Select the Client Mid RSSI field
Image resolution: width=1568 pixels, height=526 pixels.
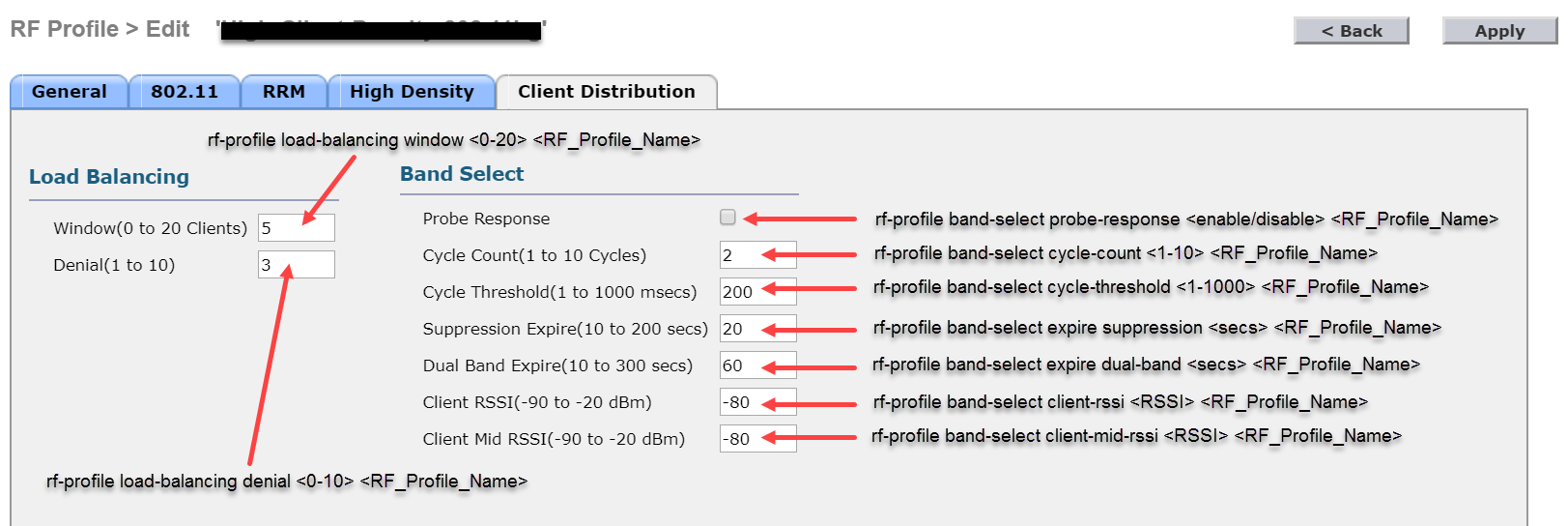tap(757, 439)
